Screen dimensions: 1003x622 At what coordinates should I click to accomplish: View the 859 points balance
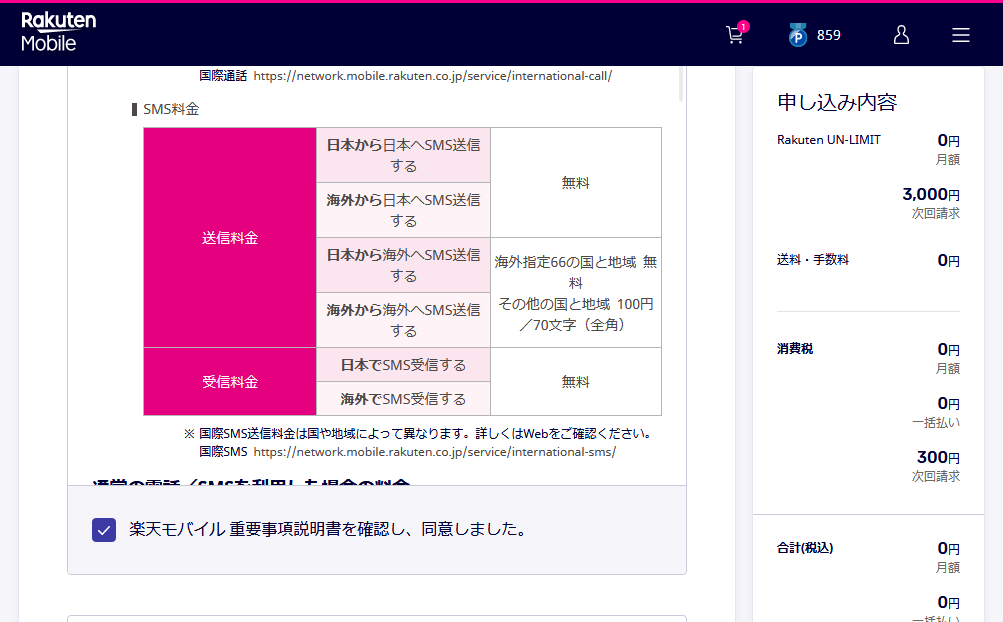[828, 35]
